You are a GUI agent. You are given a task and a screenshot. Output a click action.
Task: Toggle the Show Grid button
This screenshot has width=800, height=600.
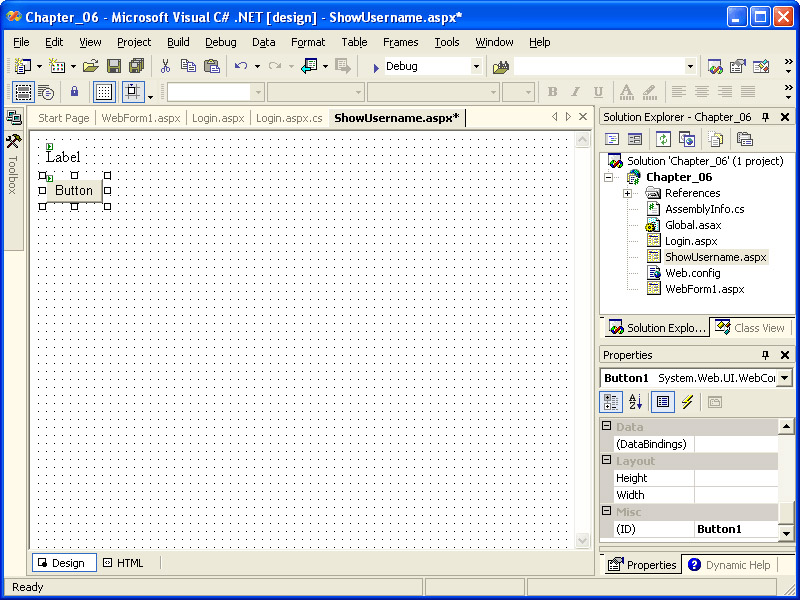pos(104,92)
